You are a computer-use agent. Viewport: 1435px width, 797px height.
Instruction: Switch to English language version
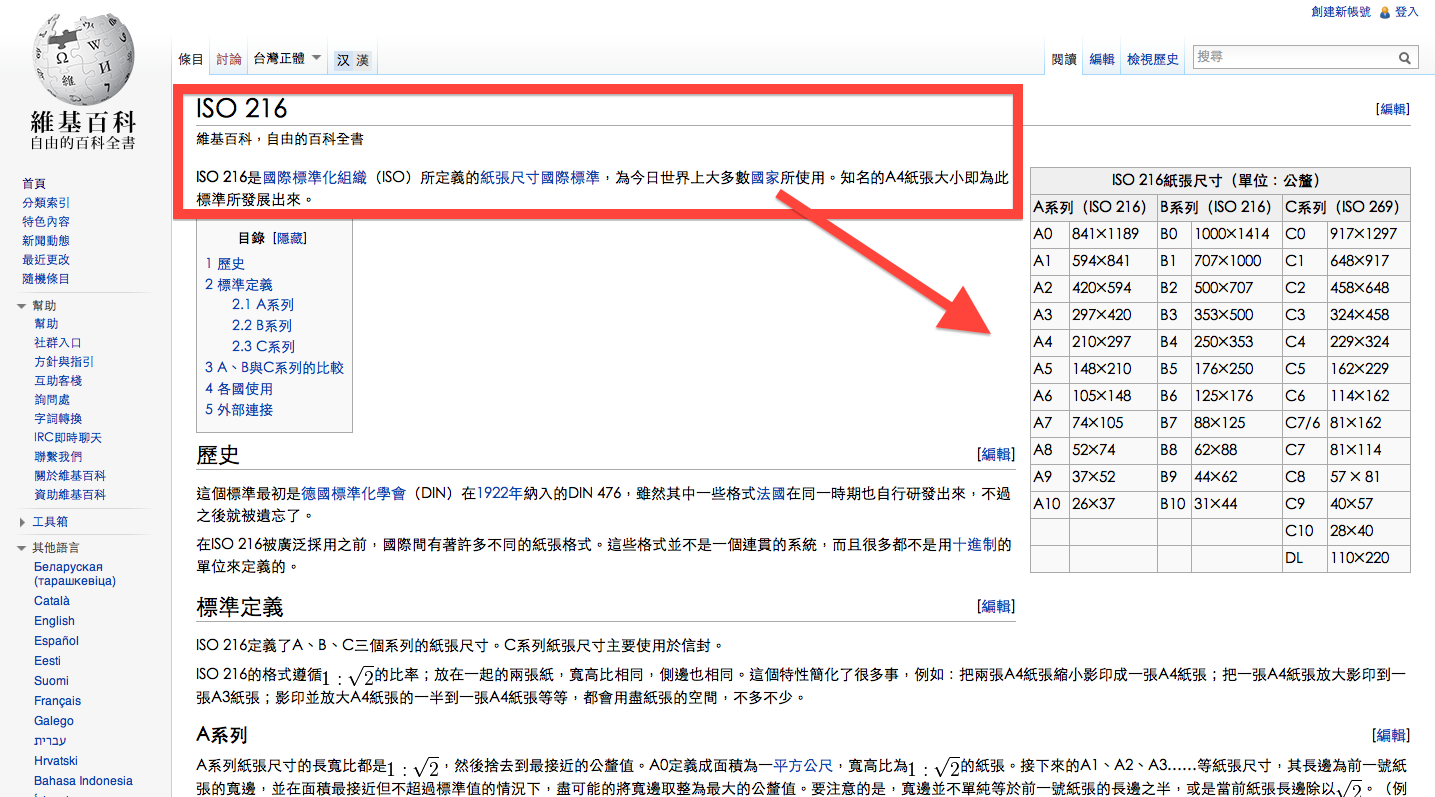tap(54, 621)
